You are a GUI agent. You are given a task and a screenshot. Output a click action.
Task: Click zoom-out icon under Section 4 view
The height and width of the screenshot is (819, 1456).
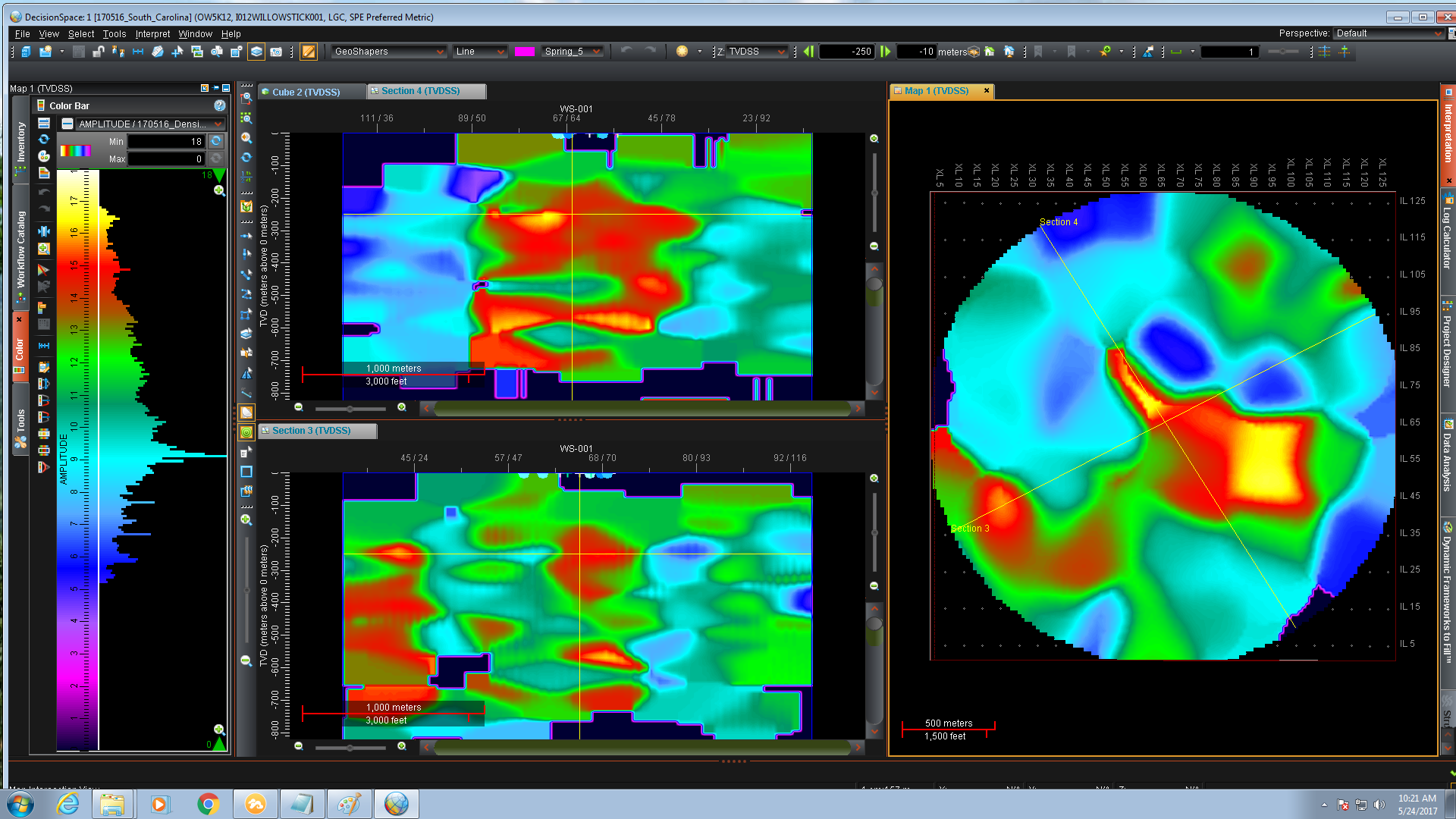tap(299, 408)
